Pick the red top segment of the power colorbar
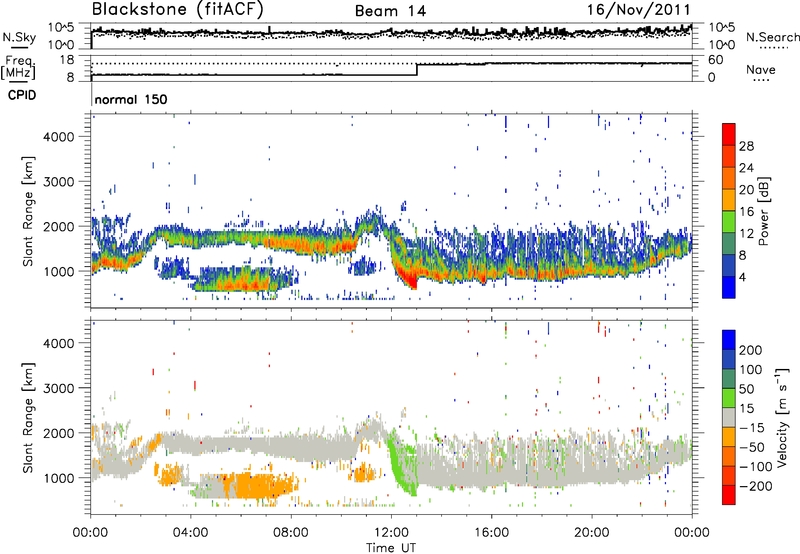 (729, 134)
